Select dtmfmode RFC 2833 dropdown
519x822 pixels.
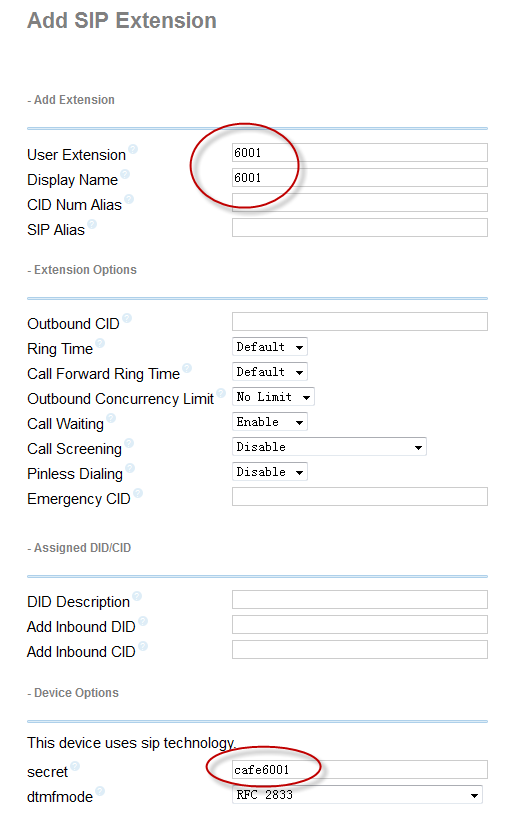click(357, 795)
